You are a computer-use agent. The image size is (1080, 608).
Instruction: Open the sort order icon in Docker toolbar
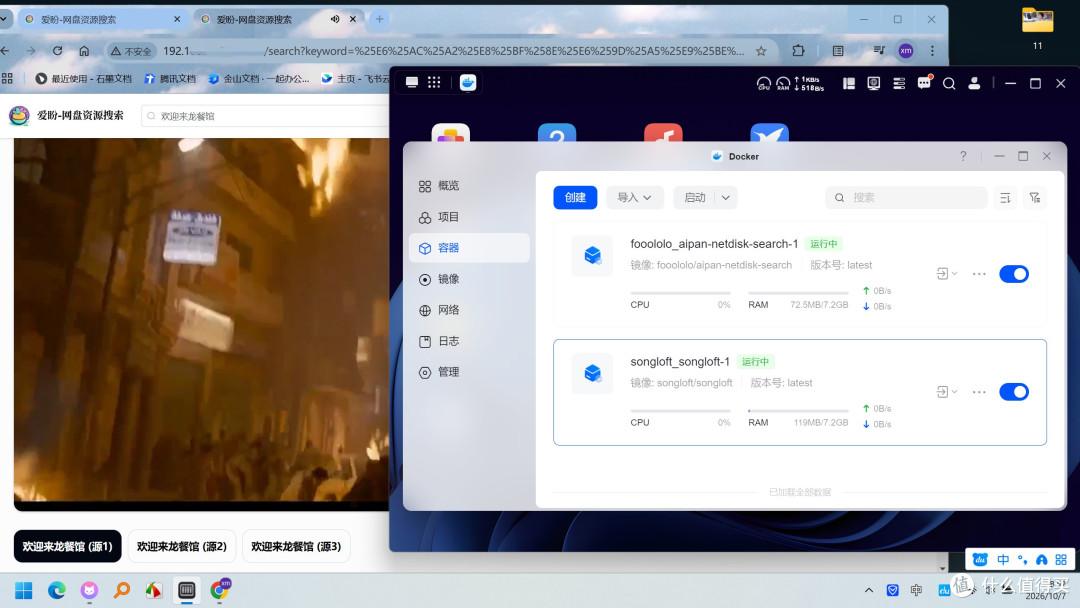(1005, 198)
